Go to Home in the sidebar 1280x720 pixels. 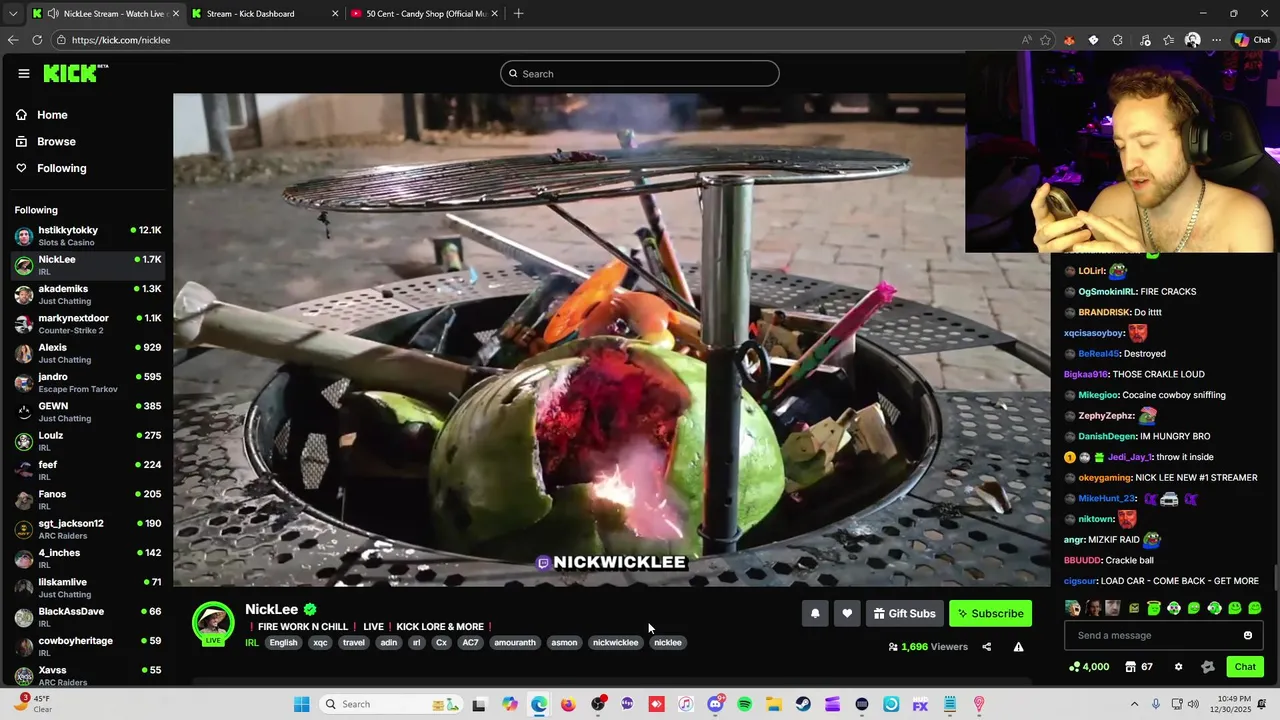pos(52,115)
